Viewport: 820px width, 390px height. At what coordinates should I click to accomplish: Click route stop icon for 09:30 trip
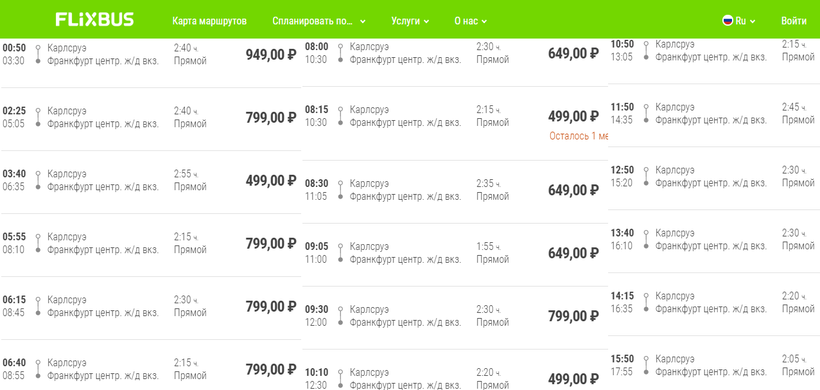tap(340, 316)
